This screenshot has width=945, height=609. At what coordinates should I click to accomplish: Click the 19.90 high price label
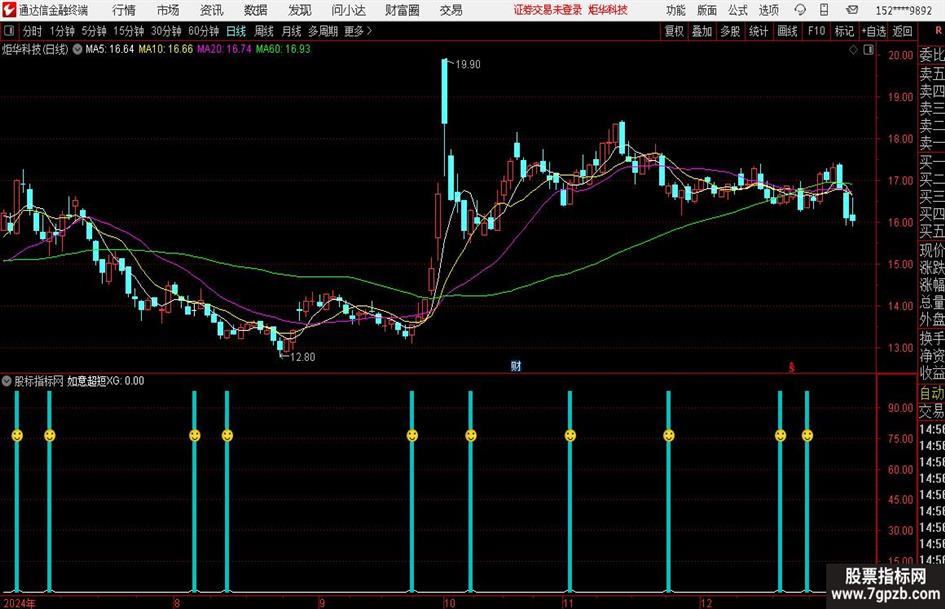pyautogui.click(x=468, y=65)
